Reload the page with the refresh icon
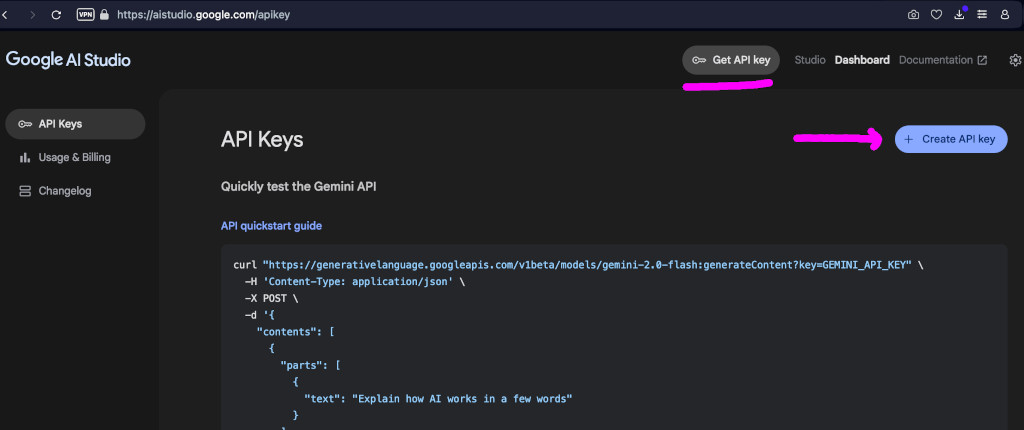The width and height of the screenshot is (1024, 430). (56, 14)
